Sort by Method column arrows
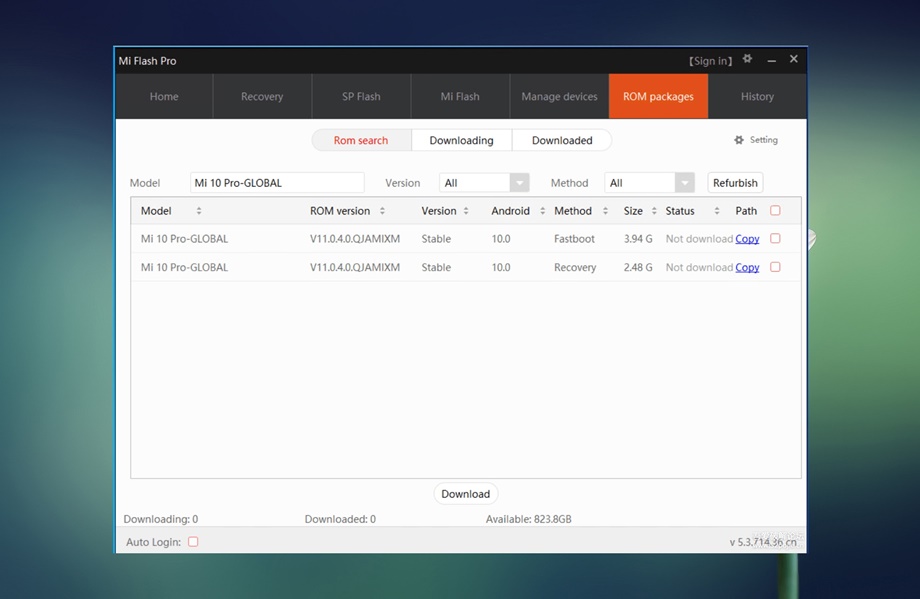This screenshot has height=599, width=920. [605, 211]
